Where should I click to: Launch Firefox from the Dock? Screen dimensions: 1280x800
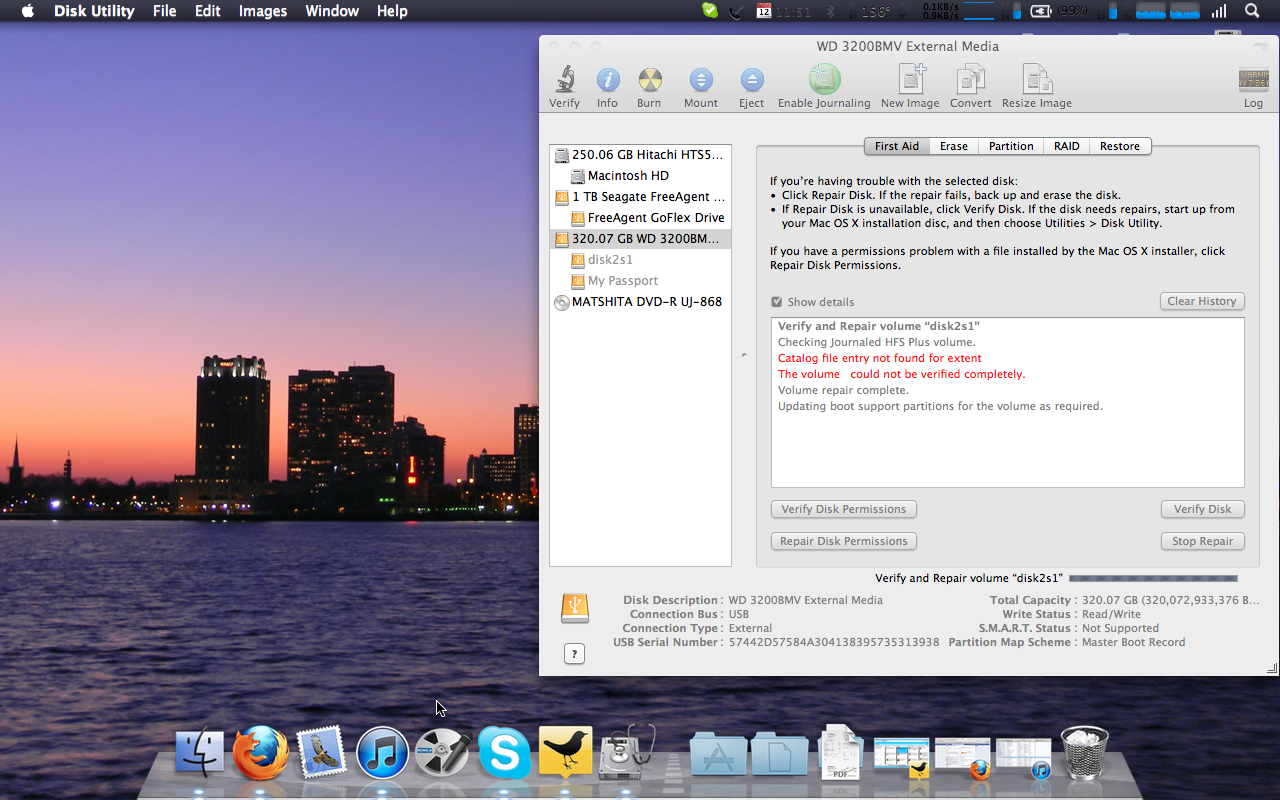coord(261,753)
